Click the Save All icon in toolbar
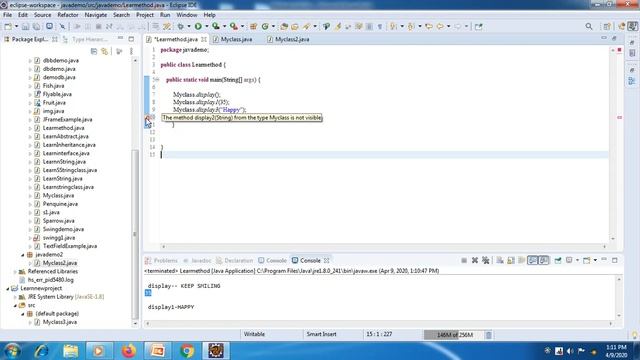 click(x=36, y=26)
